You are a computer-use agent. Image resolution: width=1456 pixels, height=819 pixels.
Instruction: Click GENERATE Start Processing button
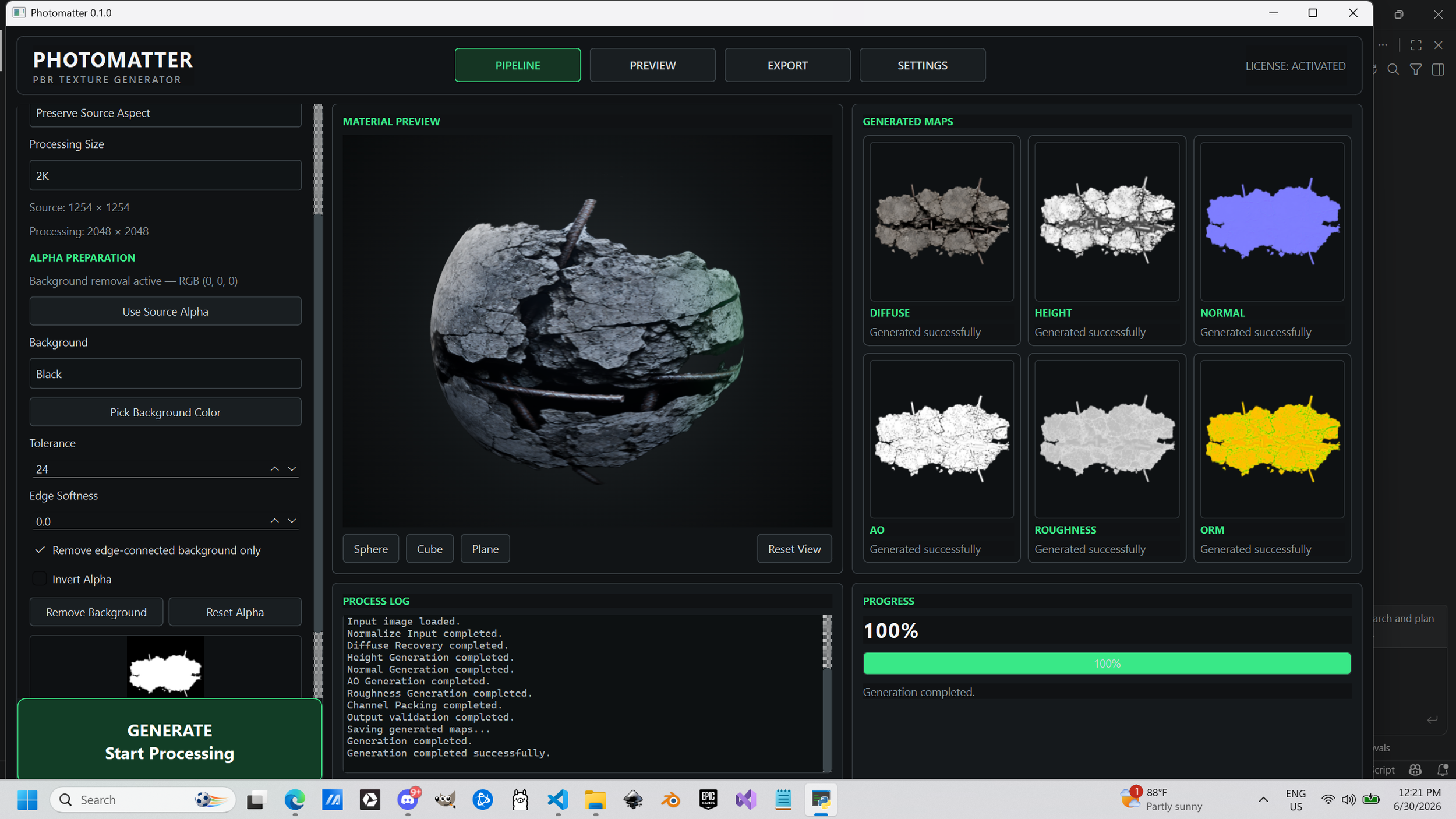coord(169,740)
